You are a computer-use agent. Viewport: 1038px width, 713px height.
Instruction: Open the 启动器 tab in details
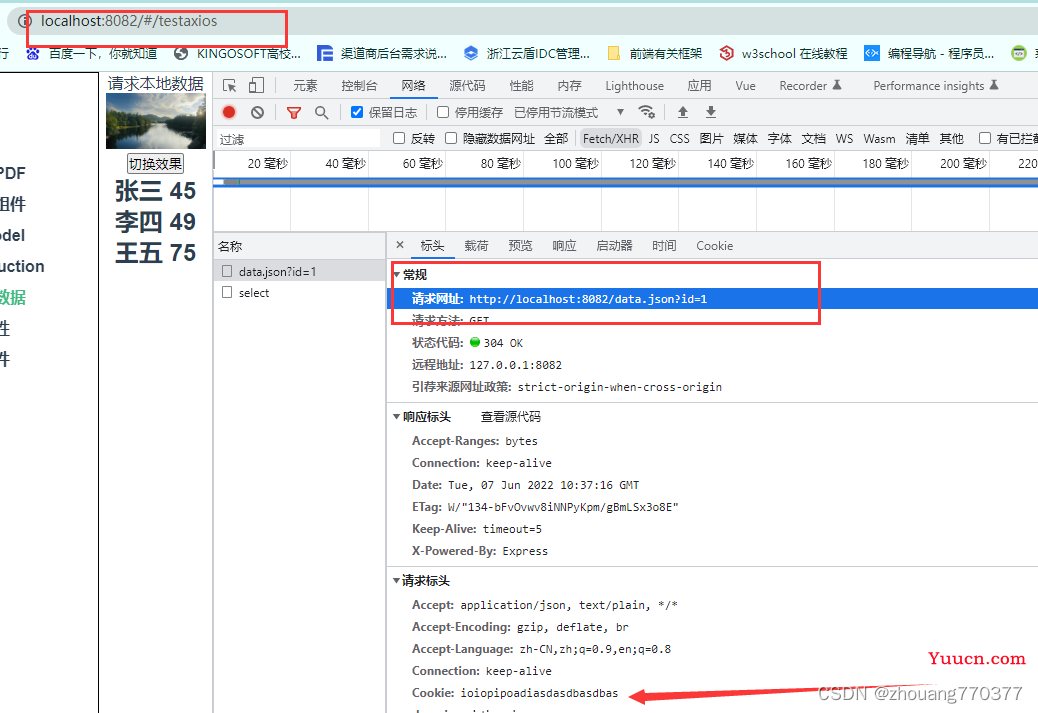614,246
